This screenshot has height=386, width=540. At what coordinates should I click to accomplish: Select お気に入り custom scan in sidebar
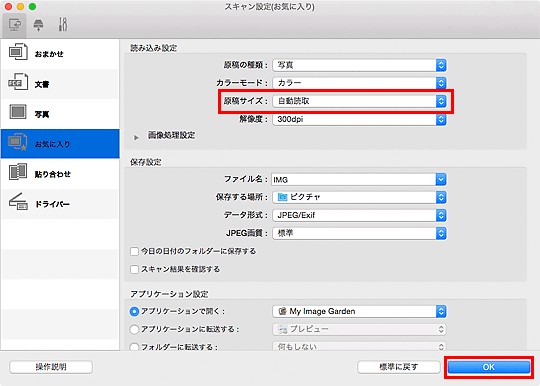coord(60,144)
